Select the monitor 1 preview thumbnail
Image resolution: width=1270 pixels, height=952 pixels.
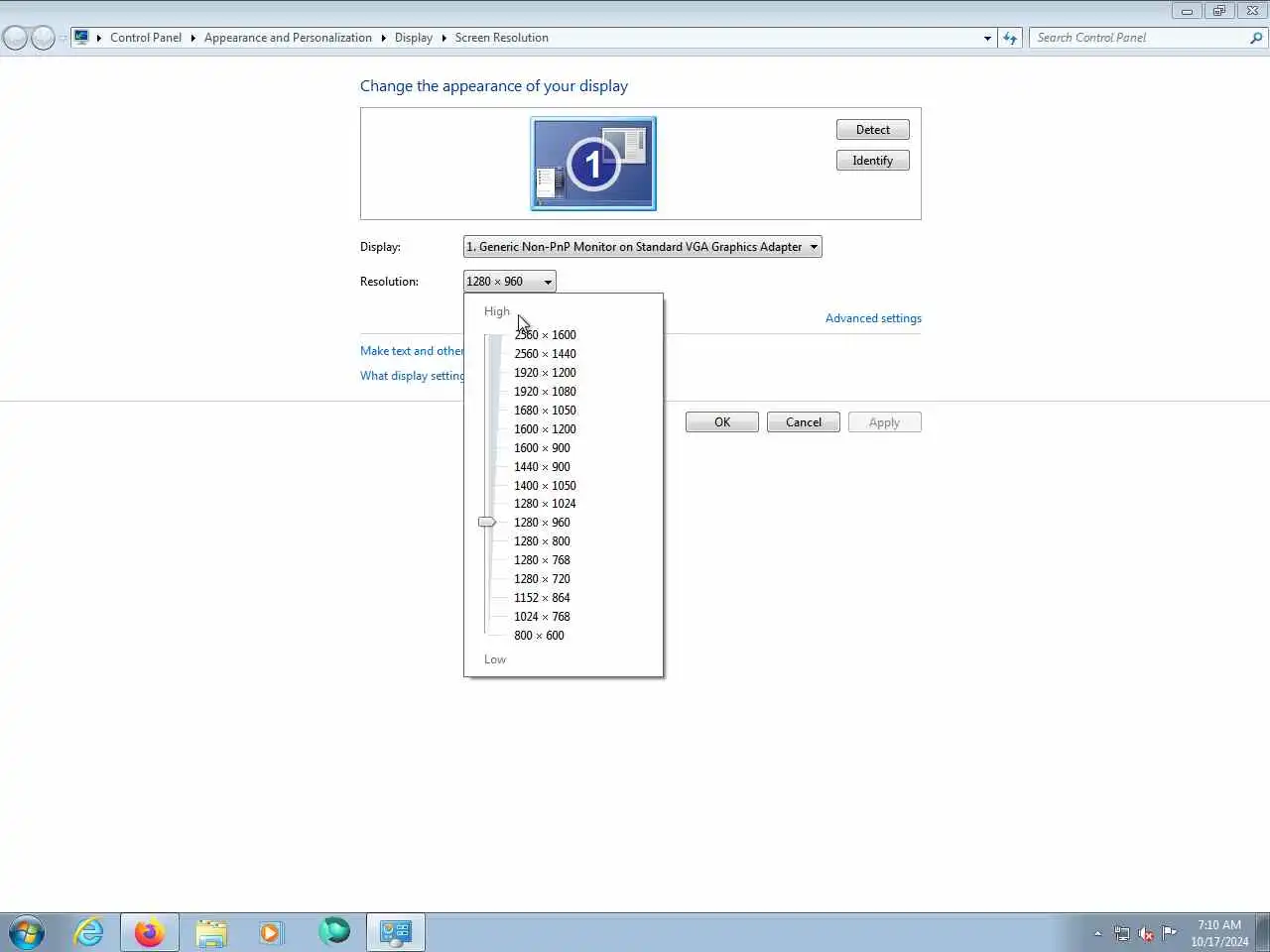[593, 164]
